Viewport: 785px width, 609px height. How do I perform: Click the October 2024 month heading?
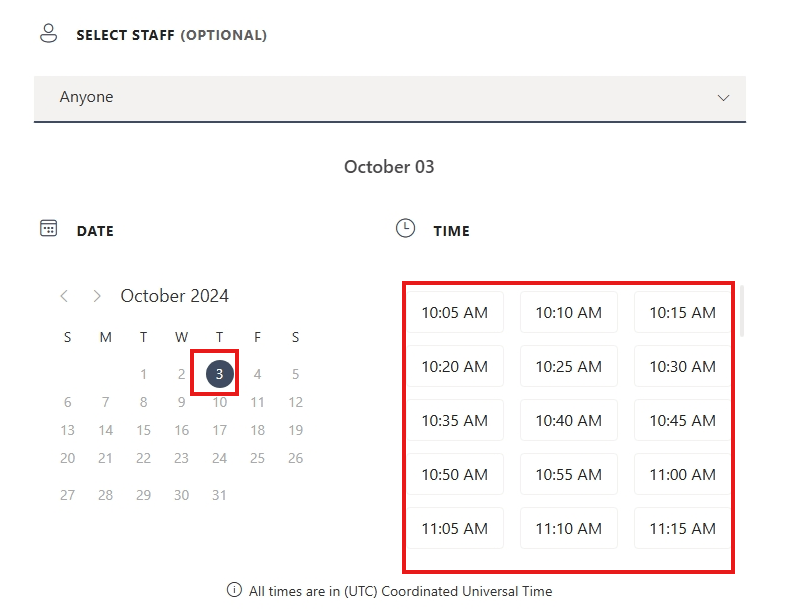click(174, 296)
